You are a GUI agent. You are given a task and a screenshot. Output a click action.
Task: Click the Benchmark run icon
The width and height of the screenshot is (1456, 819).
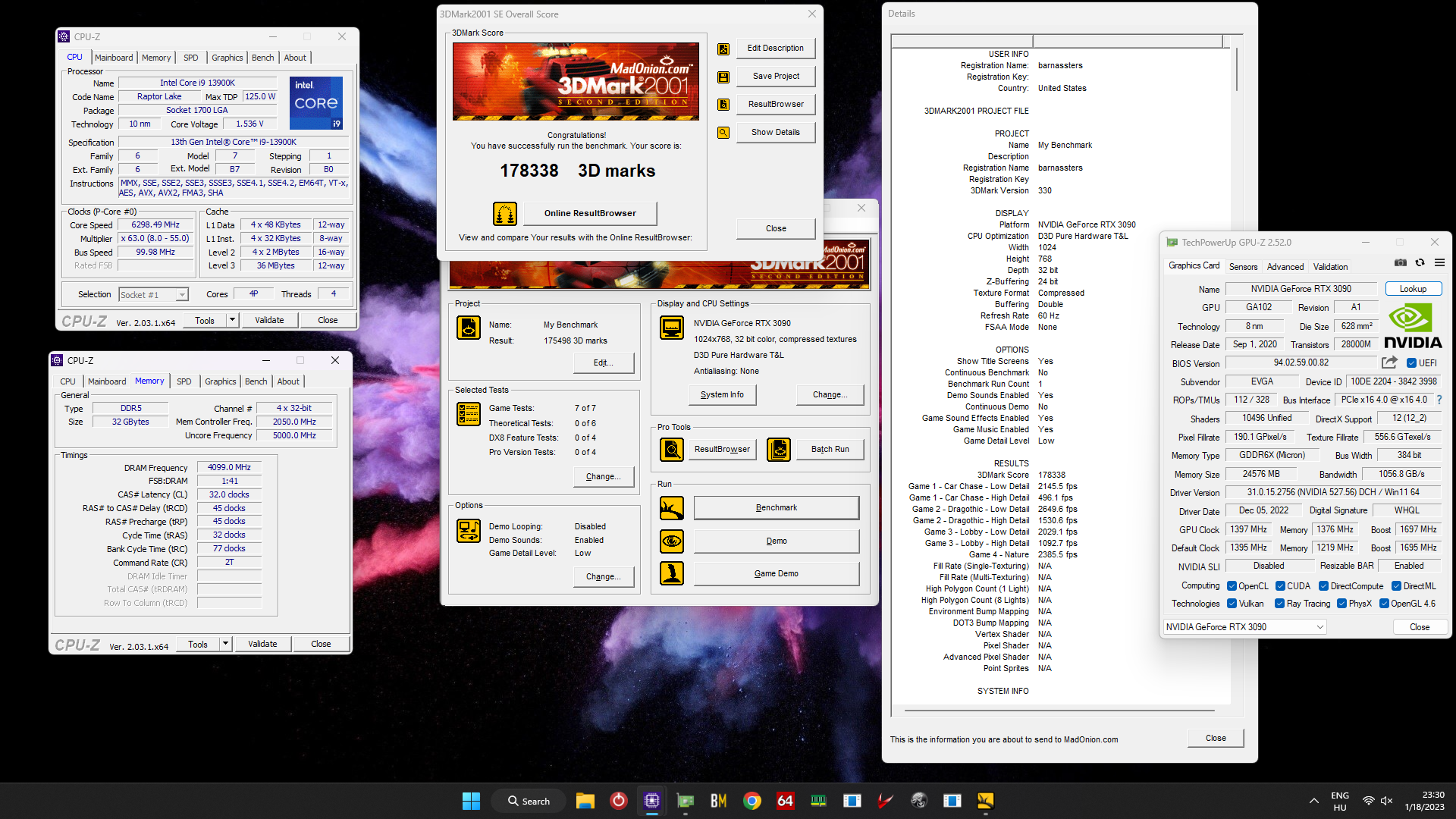tap(672, 508)
